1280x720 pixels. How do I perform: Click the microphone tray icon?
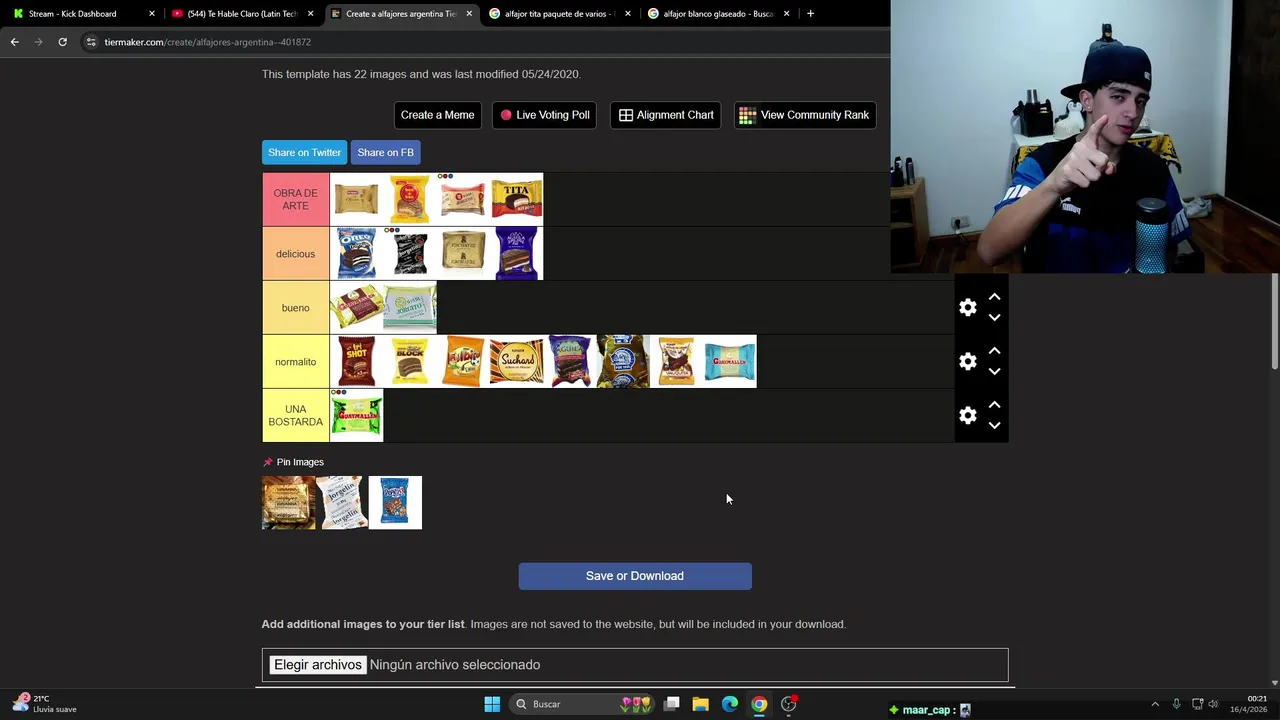1176,704
